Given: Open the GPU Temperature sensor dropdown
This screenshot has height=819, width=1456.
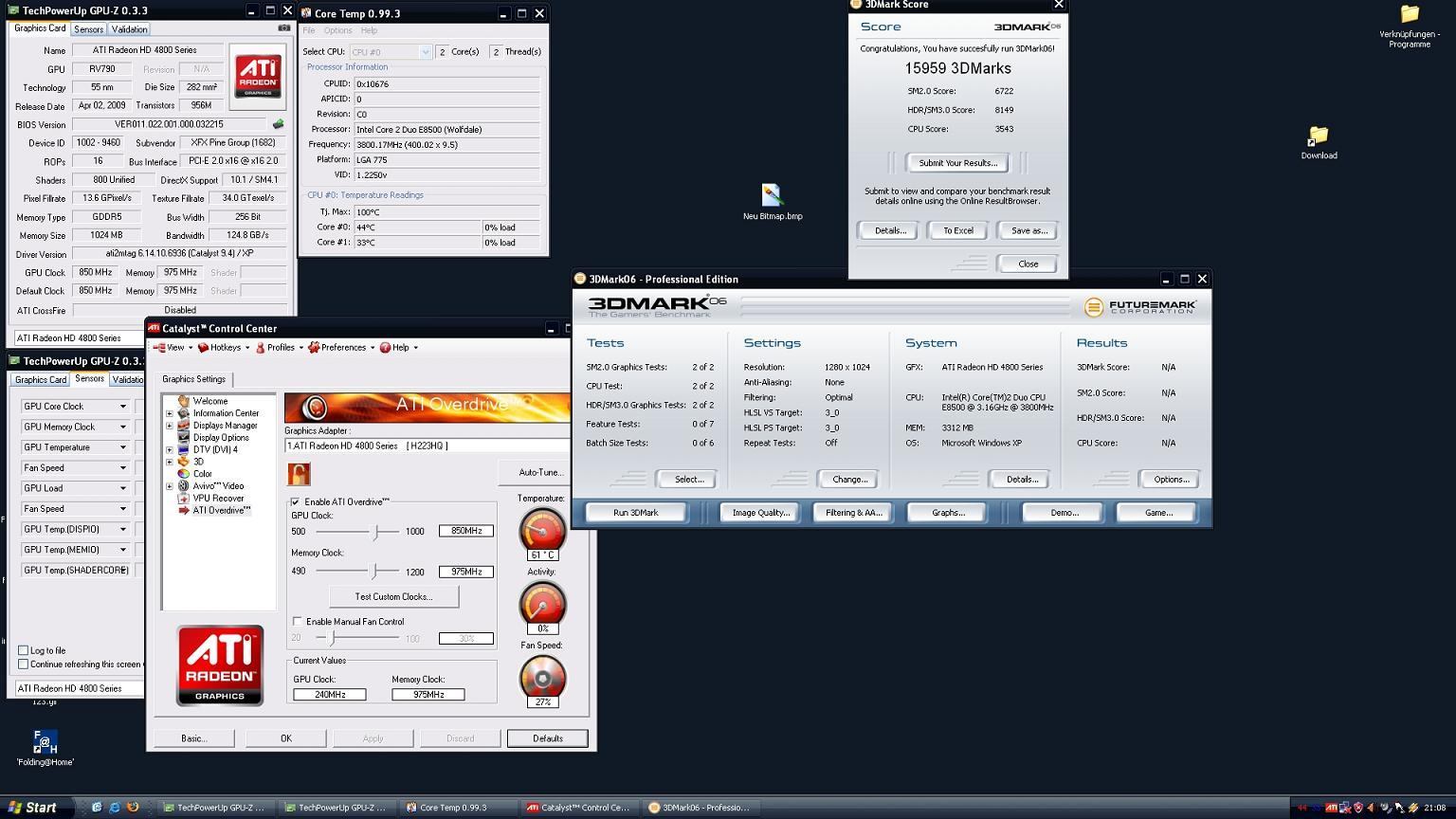Looking at the screenshot, I should 122,447.
